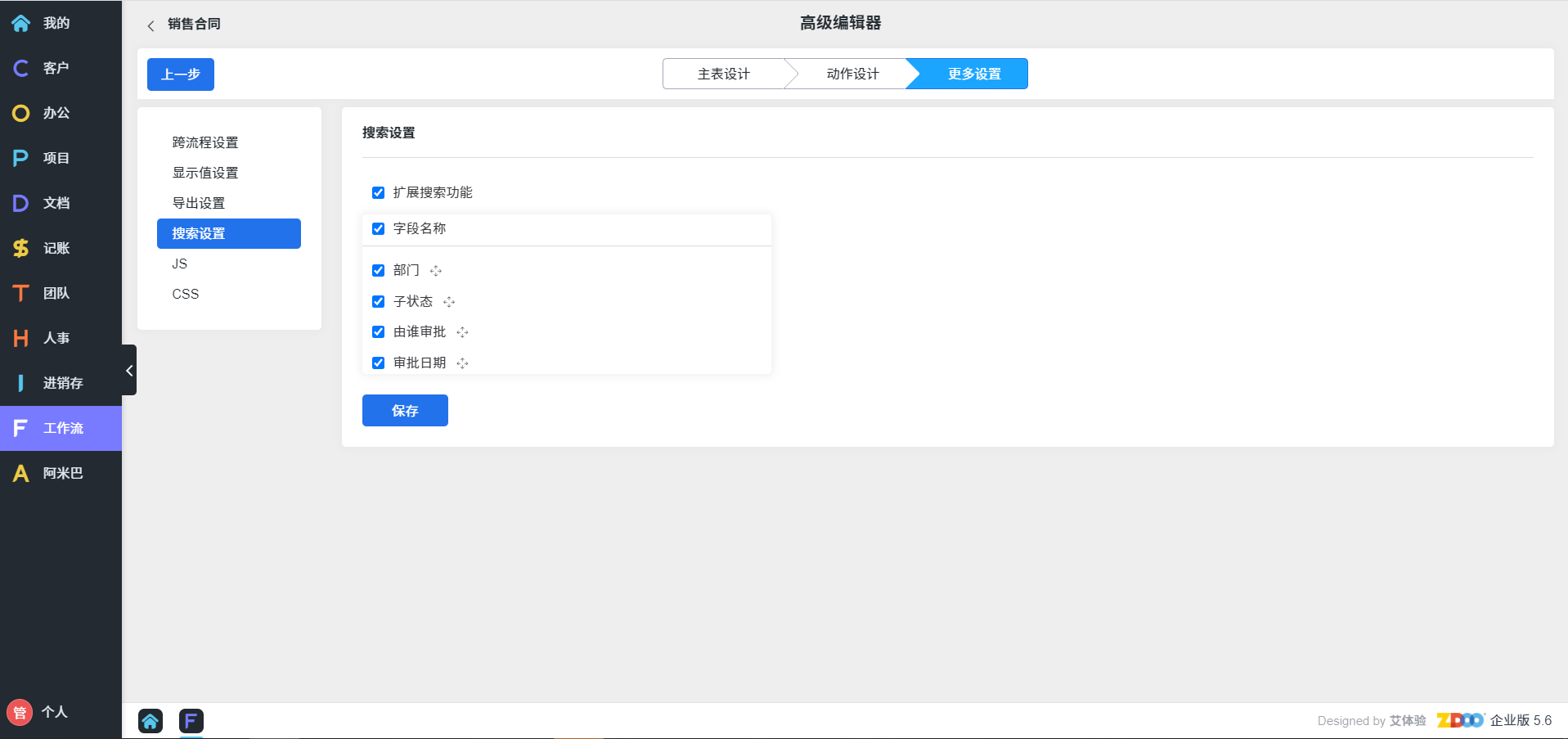The width and height of the screenshot is (1568, 739).
Task: Open 跨流程设置 in the settings menu
Action: click(x=205, y=142)
